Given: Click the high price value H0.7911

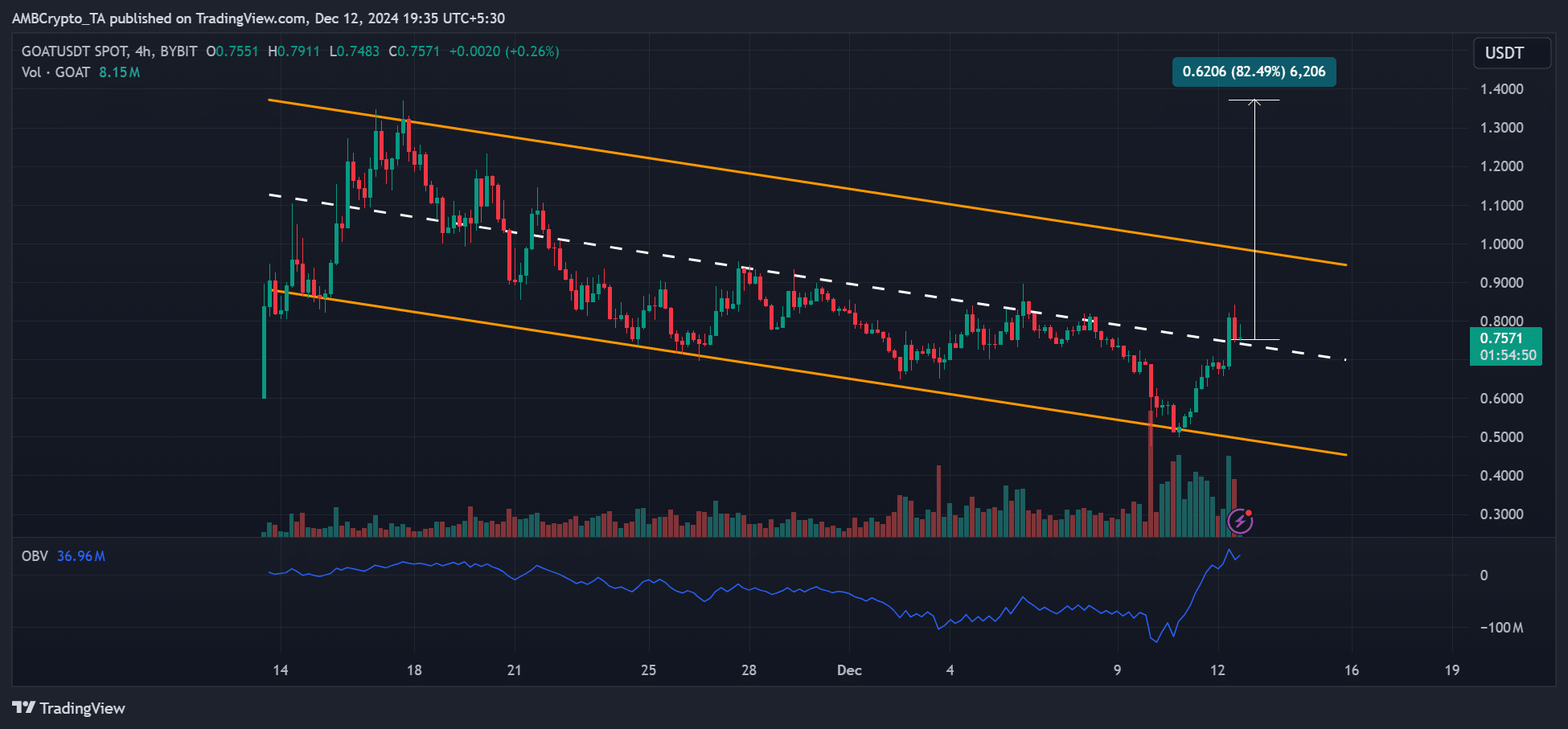Looking at the screenshot, I should coord(293,51).
